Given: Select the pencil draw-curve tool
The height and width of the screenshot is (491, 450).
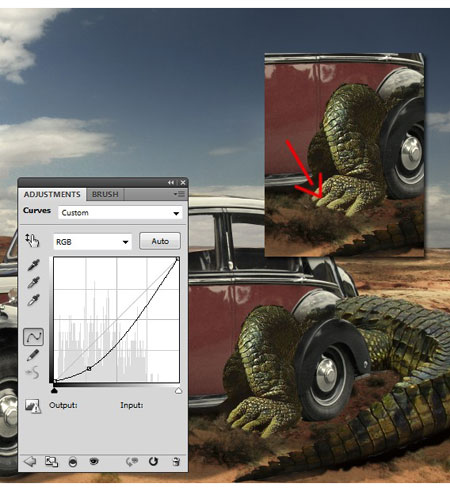Looking at the screenshot, I should point(33,355).
